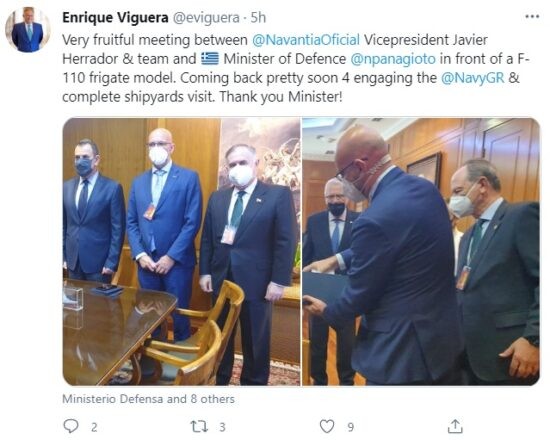
Task: View the left photo of three men
Action: click(x=181, y=251)
